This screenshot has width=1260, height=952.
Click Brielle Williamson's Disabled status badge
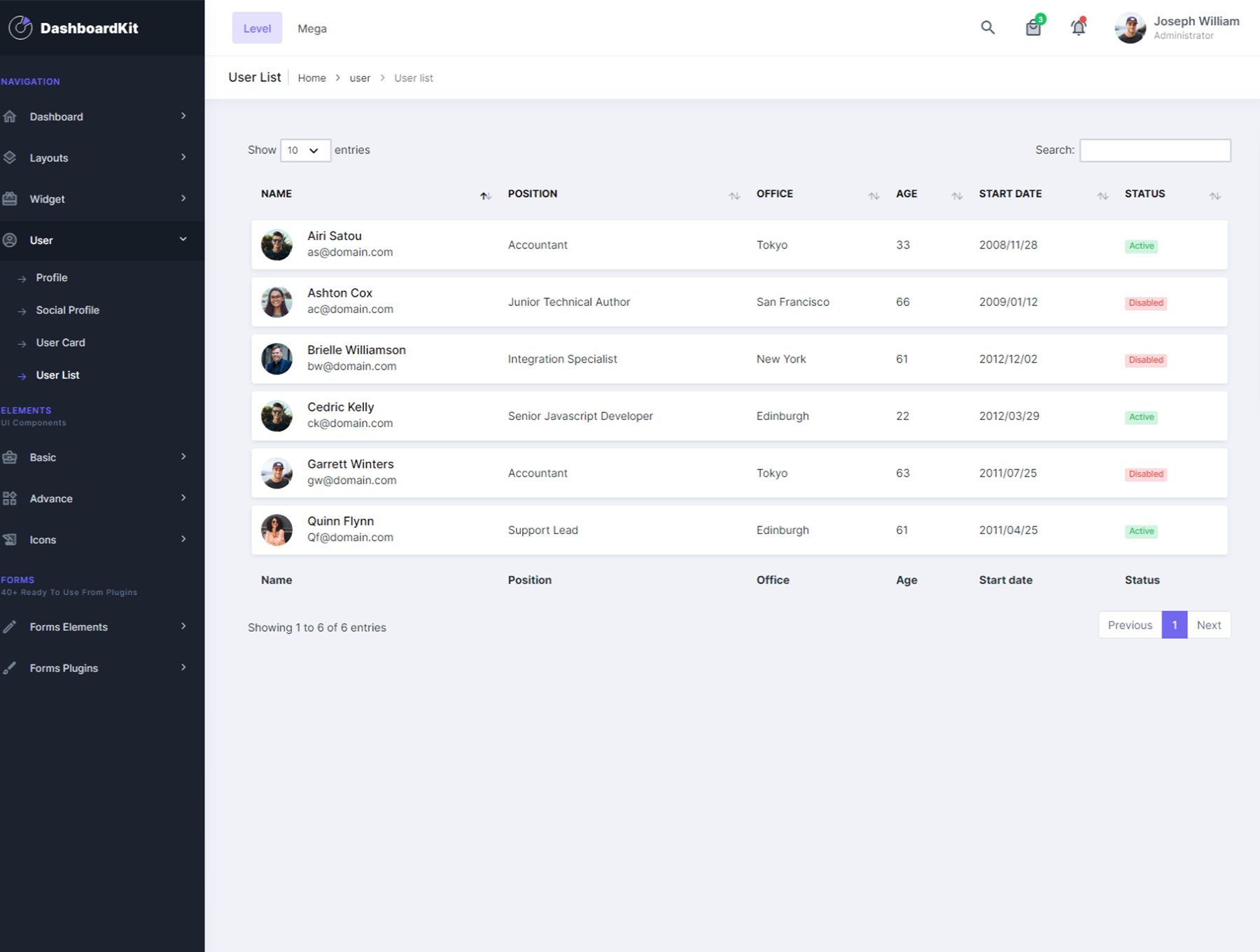click(x=1146, y=360)
